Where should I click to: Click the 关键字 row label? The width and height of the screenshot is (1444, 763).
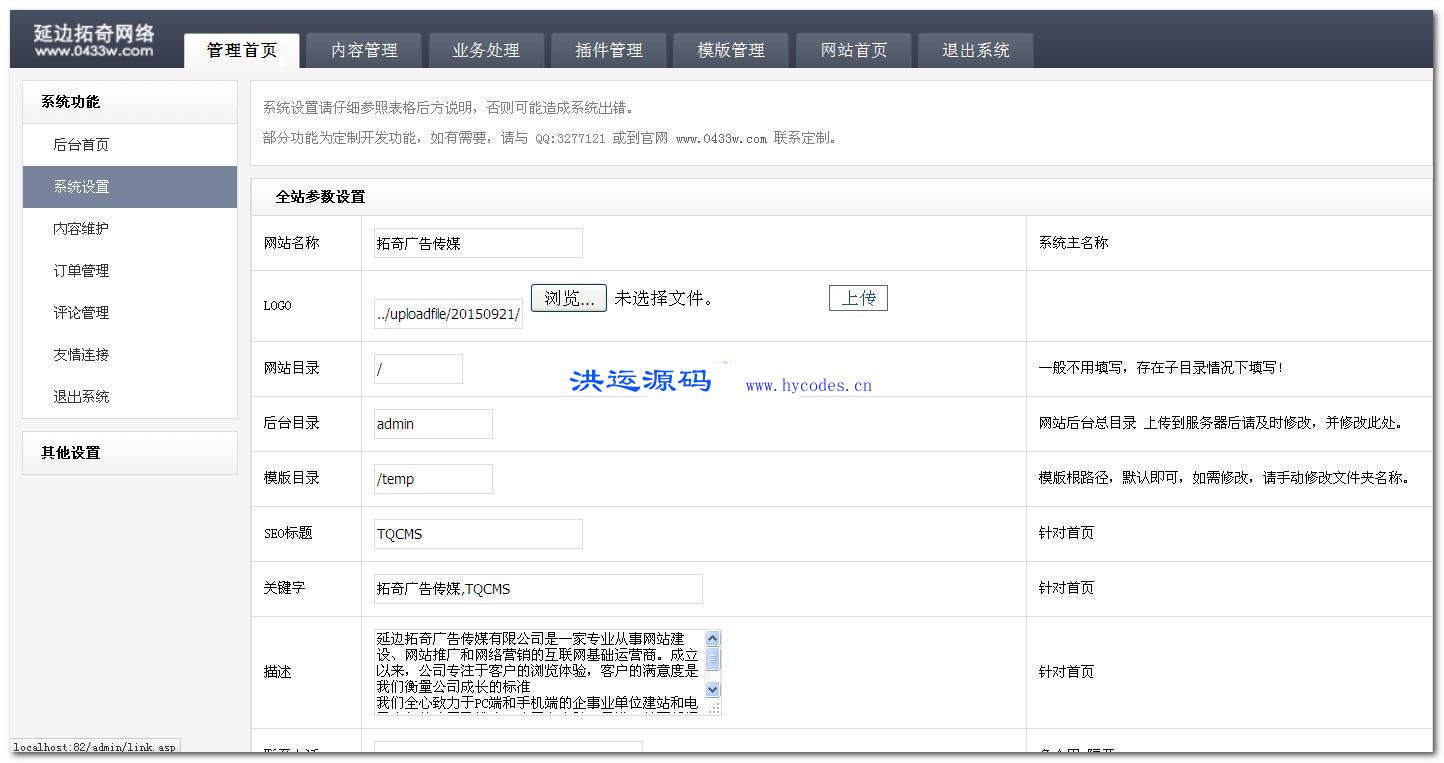point(284,589)
